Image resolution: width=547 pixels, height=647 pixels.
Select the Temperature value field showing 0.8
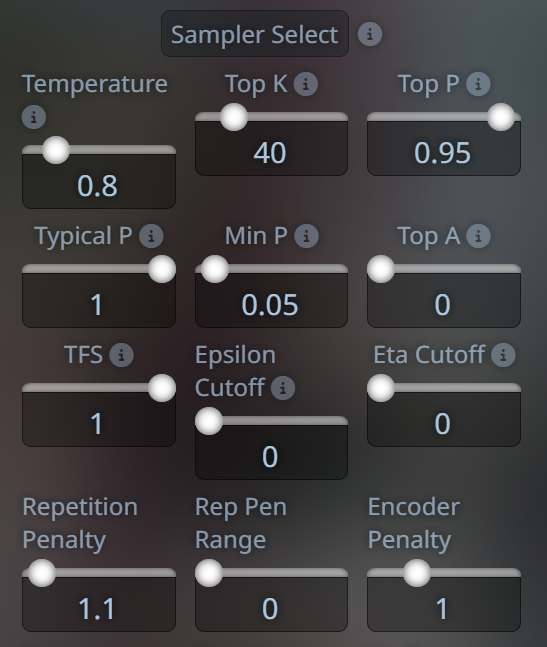pos(99,182)
